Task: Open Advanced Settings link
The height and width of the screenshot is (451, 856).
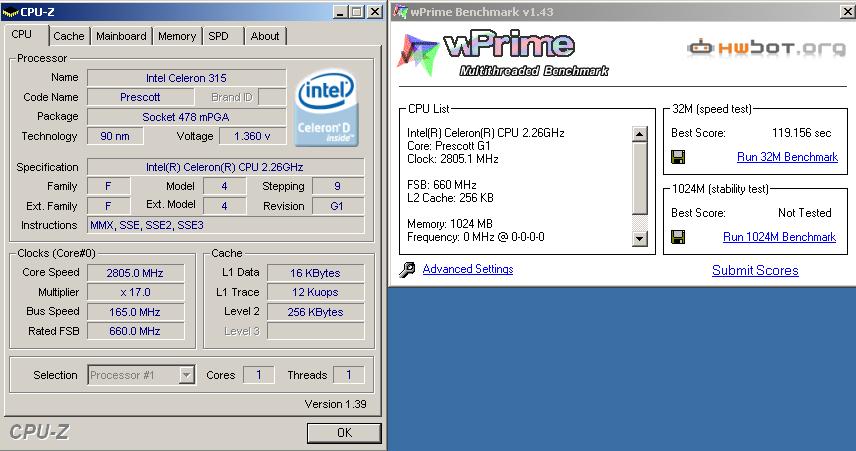Action: (x=468, y=269)
